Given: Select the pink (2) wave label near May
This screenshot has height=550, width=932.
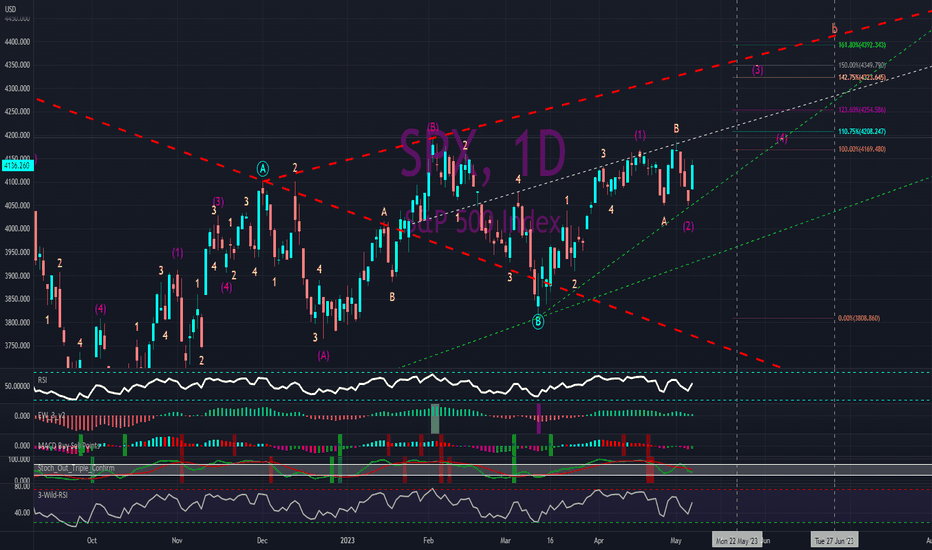Looking at the screenshot, I should [688, 226].
